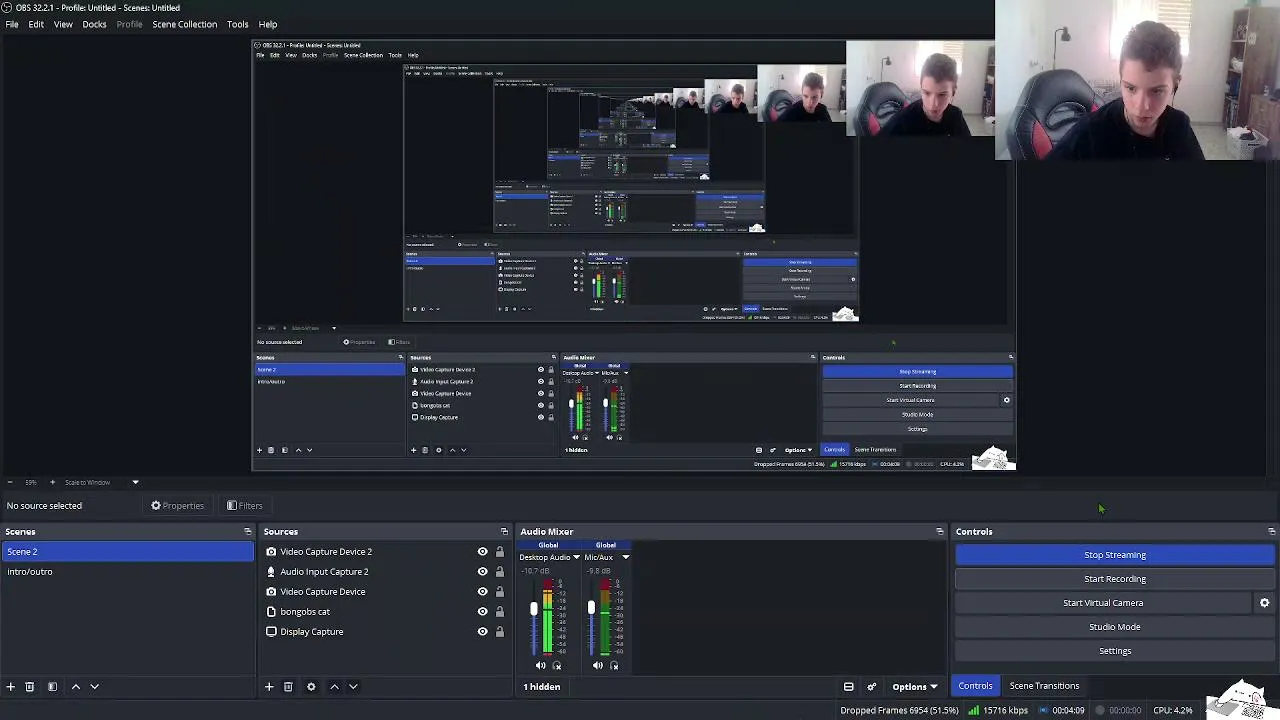Viewport: 1280px width, 720px height.
Task: Open the Scale to Window dropdown
Action: pyautogui.click(x=101, y=483)
